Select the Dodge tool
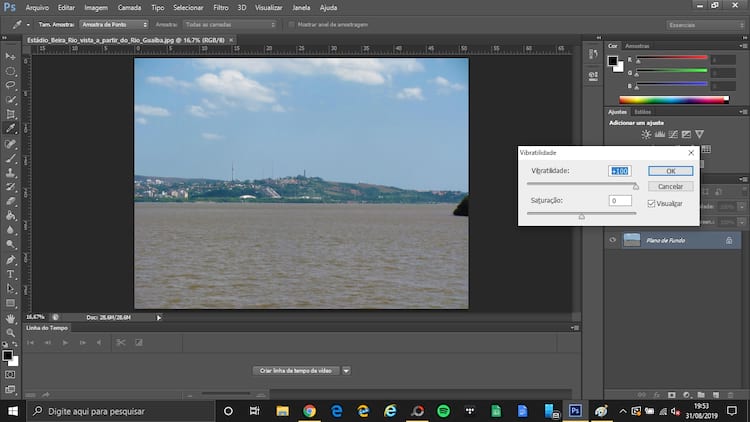The height and width of the screenshot is (422, 750). (10, 244)
